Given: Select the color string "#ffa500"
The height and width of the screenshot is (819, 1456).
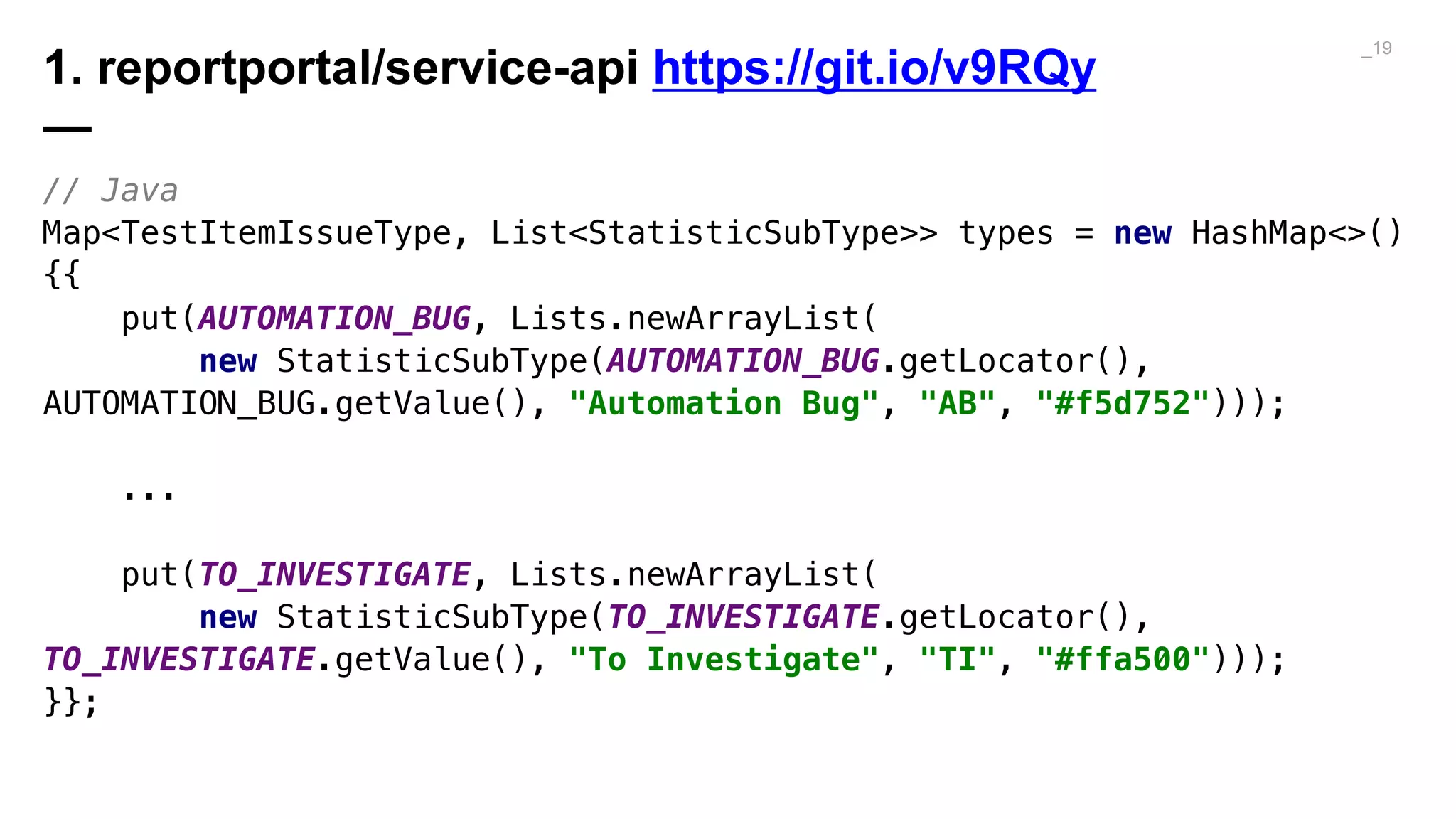Looking at the screenshot, I should 1123,660.
